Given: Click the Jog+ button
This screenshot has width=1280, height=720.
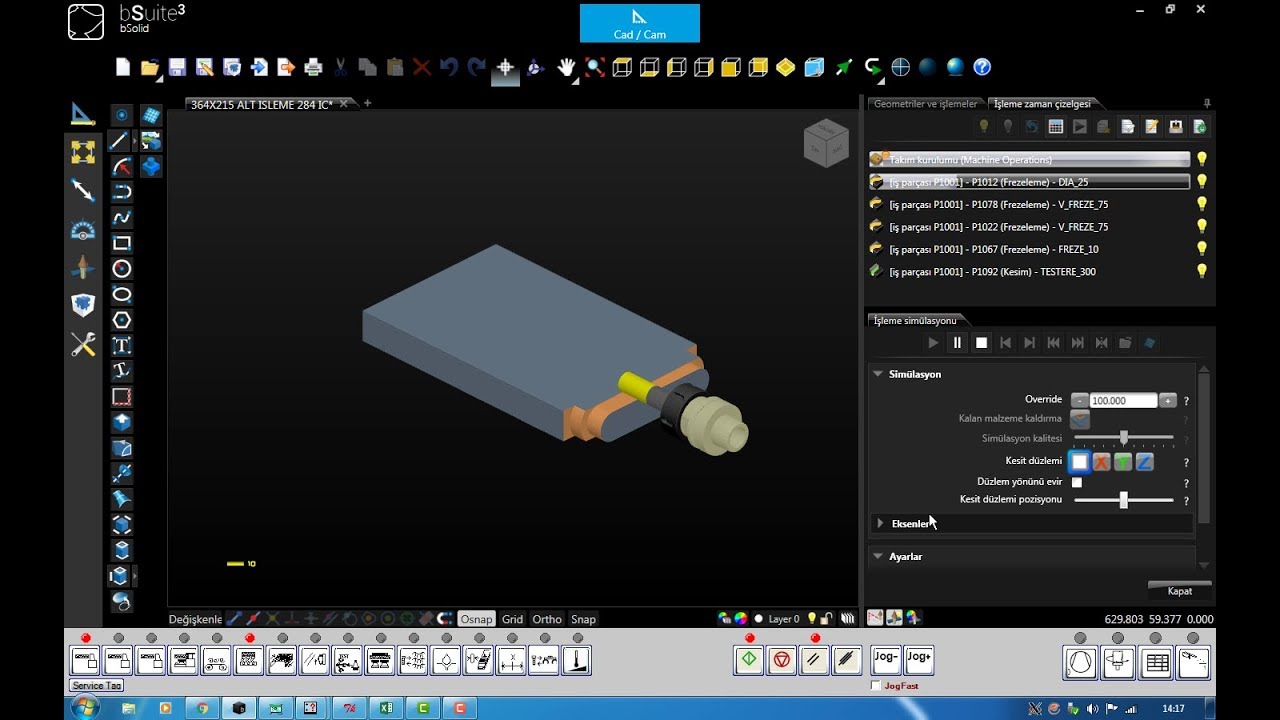Looking at the screenshot, I should click(918, 660).
